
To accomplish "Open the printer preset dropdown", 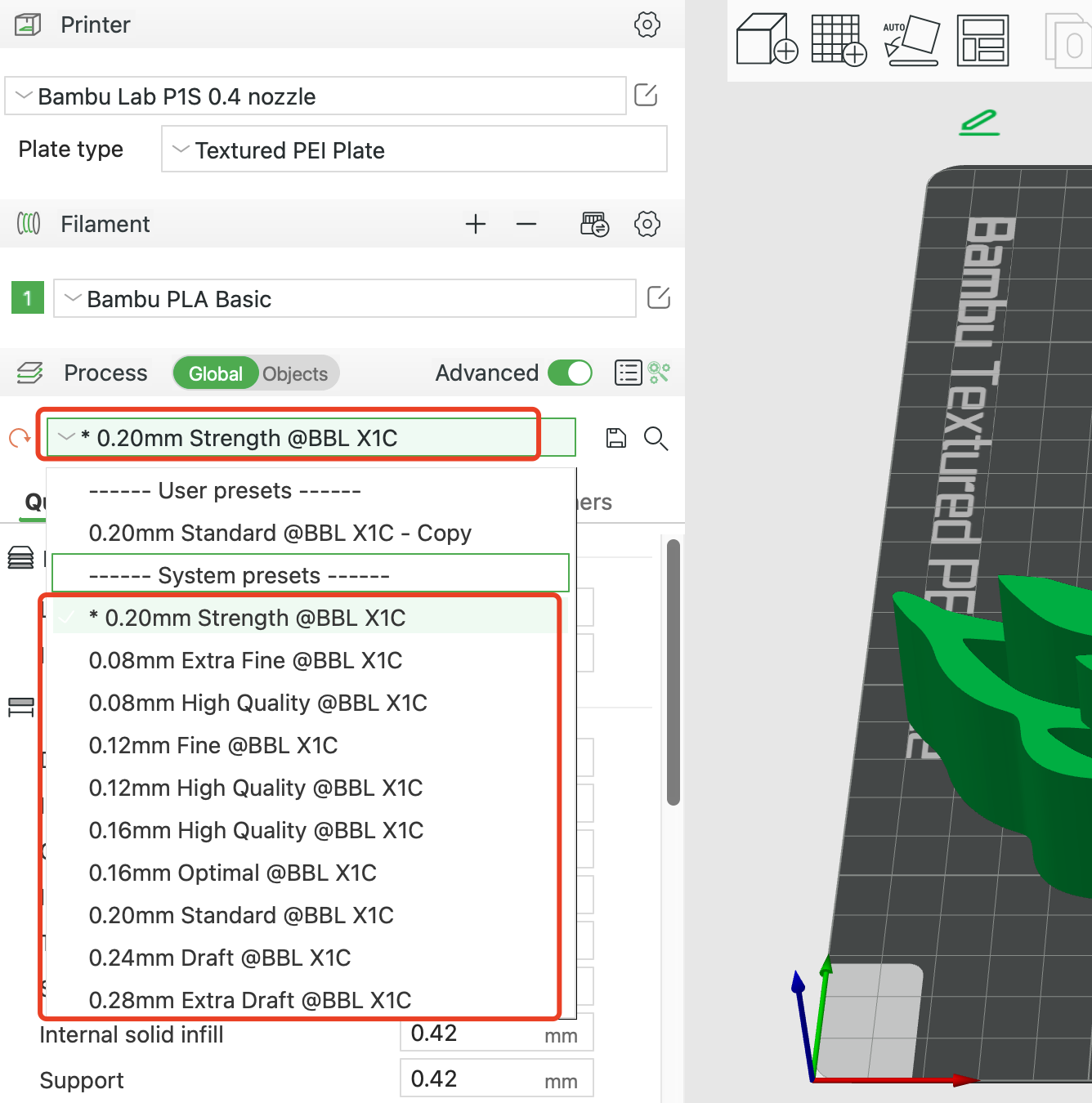I will tap(316, 96).
